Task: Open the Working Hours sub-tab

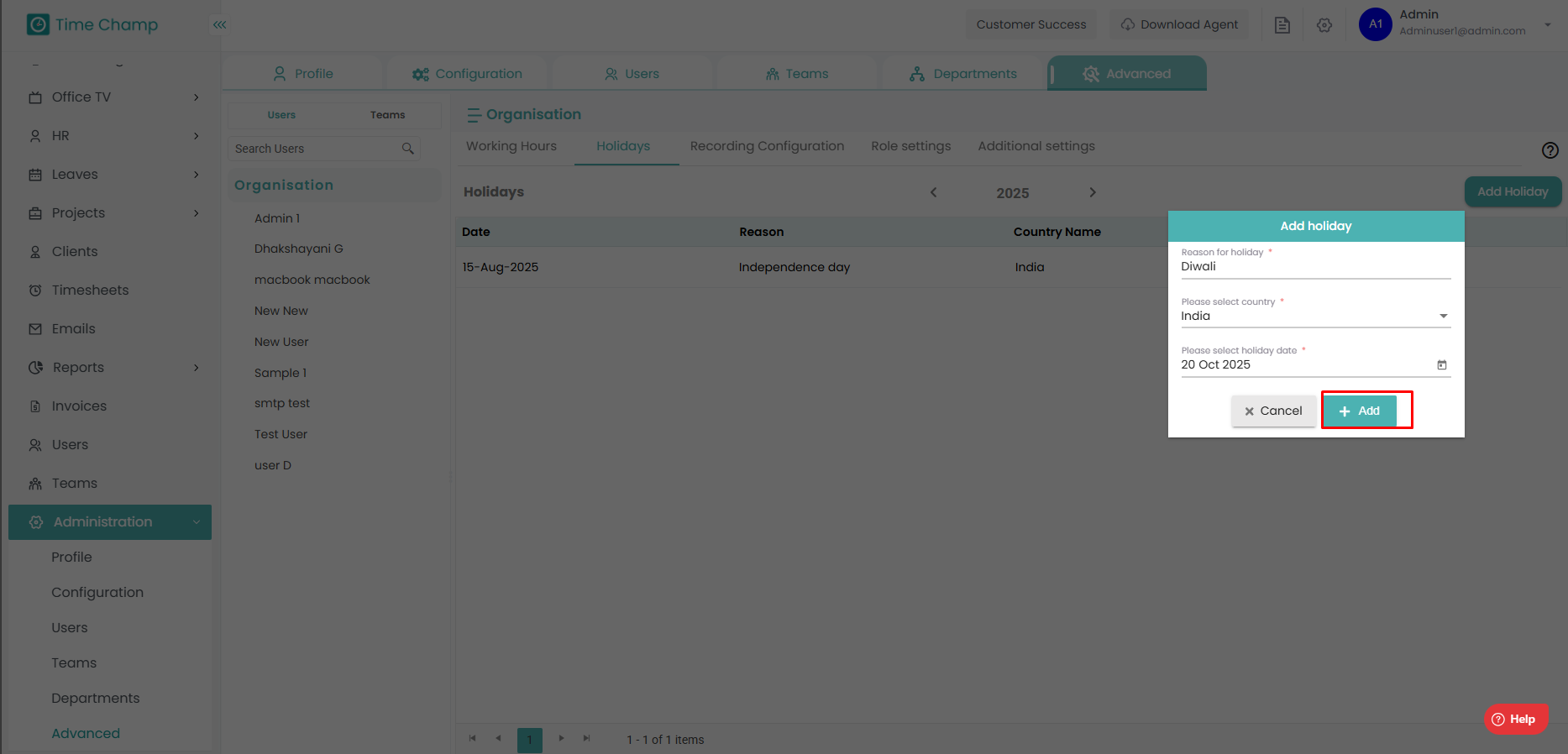Action: [x=511, y=146]
